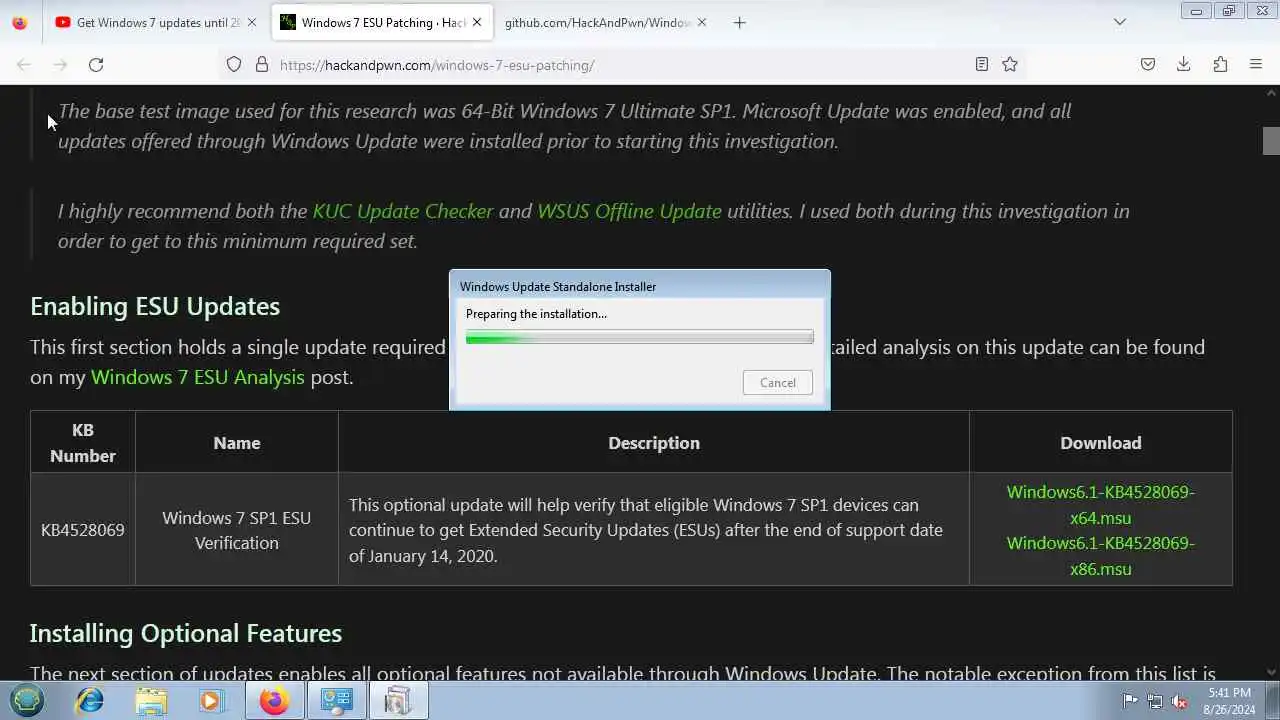Open Action Center flag tray icon
1280x720 pixels.
pos(1130,701)
